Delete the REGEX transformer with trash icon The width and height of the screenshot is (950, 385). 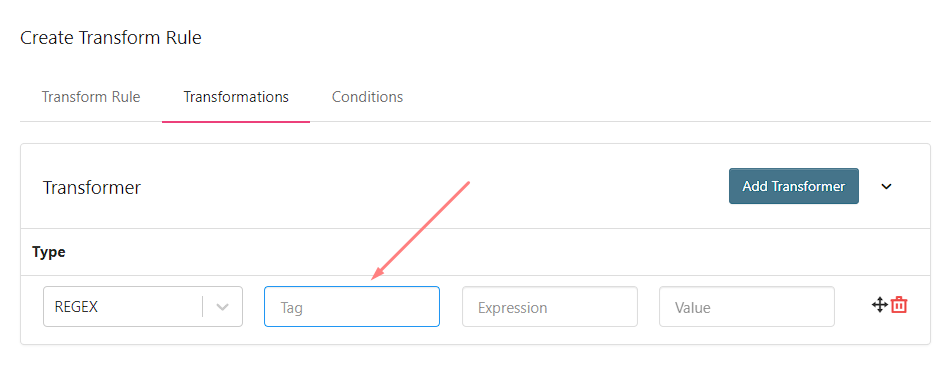tap(899, 305)
